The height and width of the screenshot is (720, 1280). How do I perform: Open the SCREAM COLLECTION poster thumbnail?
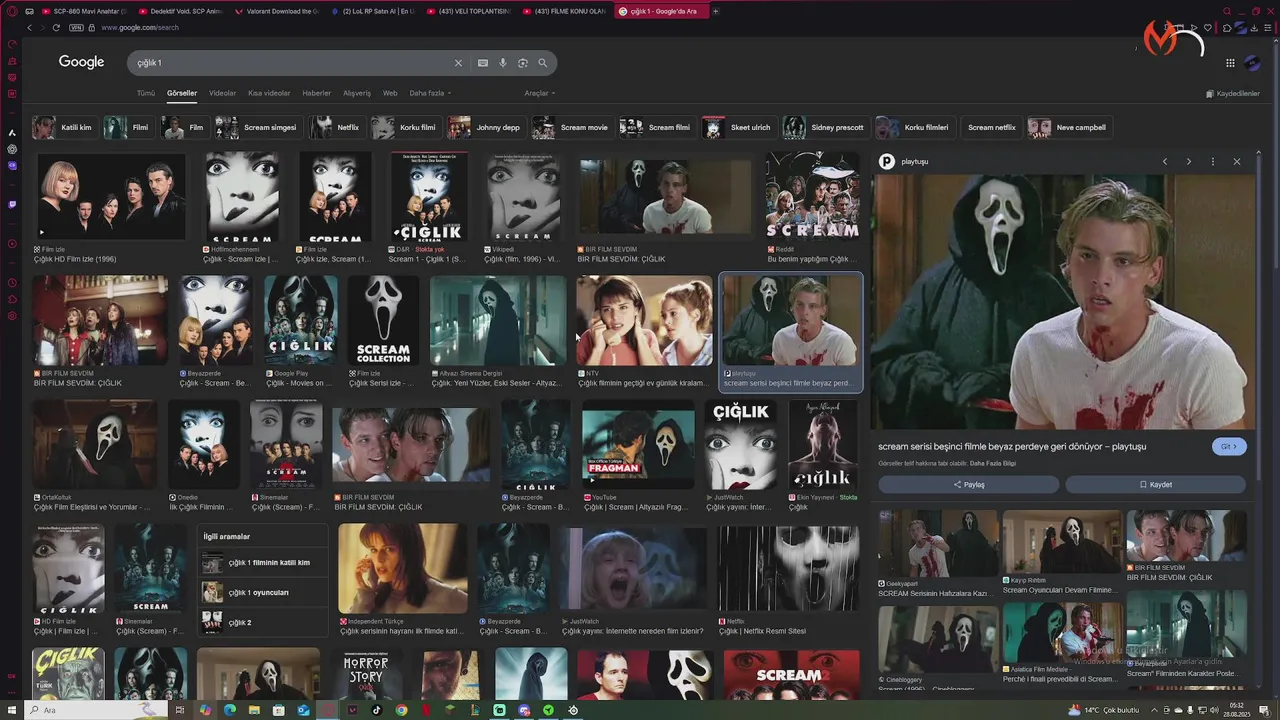(x=383, y=320)
